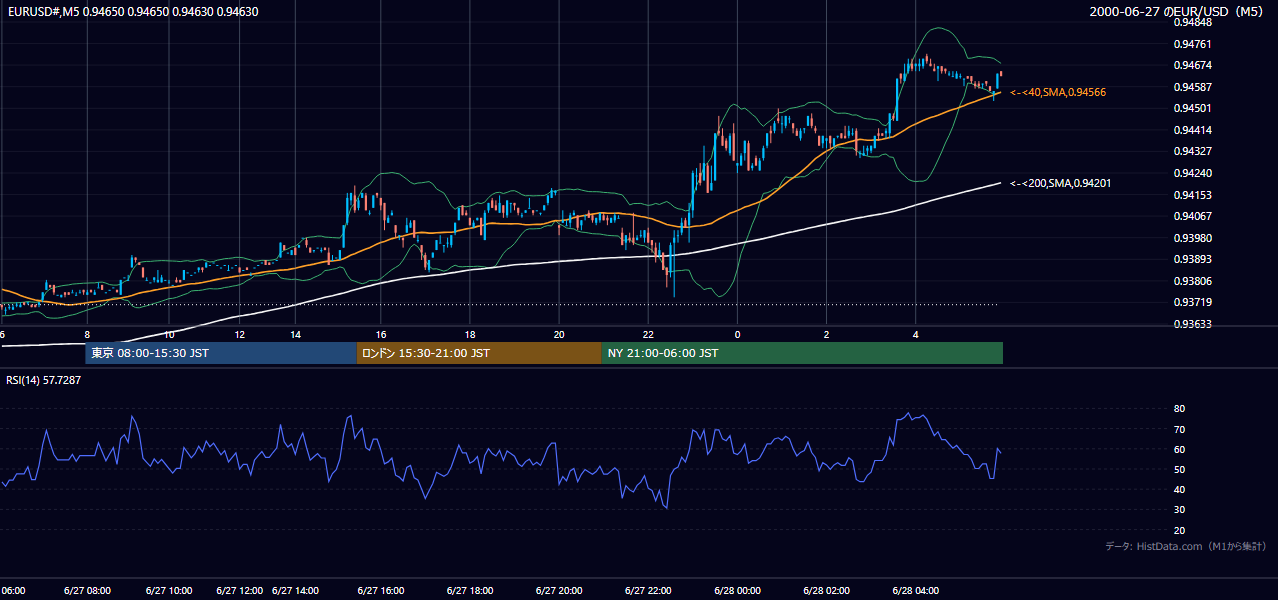The width and height of the screenshot is (1278, 600).
Task: Select the London 15:30-21:00 JST session bar
Action: [x=479, y=353]
